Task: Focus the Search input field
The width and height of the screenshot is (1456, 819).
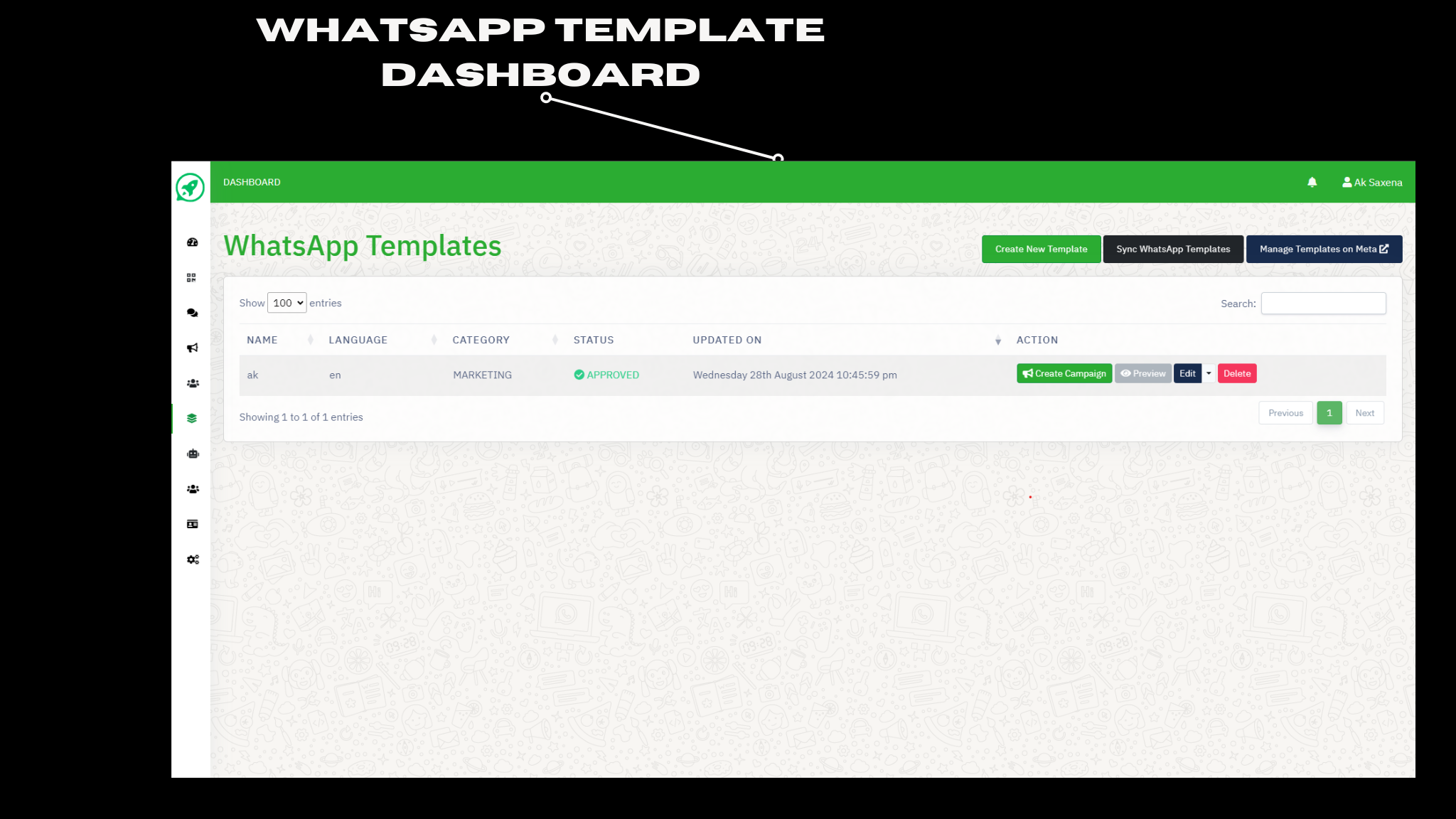Action: [1323, 304]
